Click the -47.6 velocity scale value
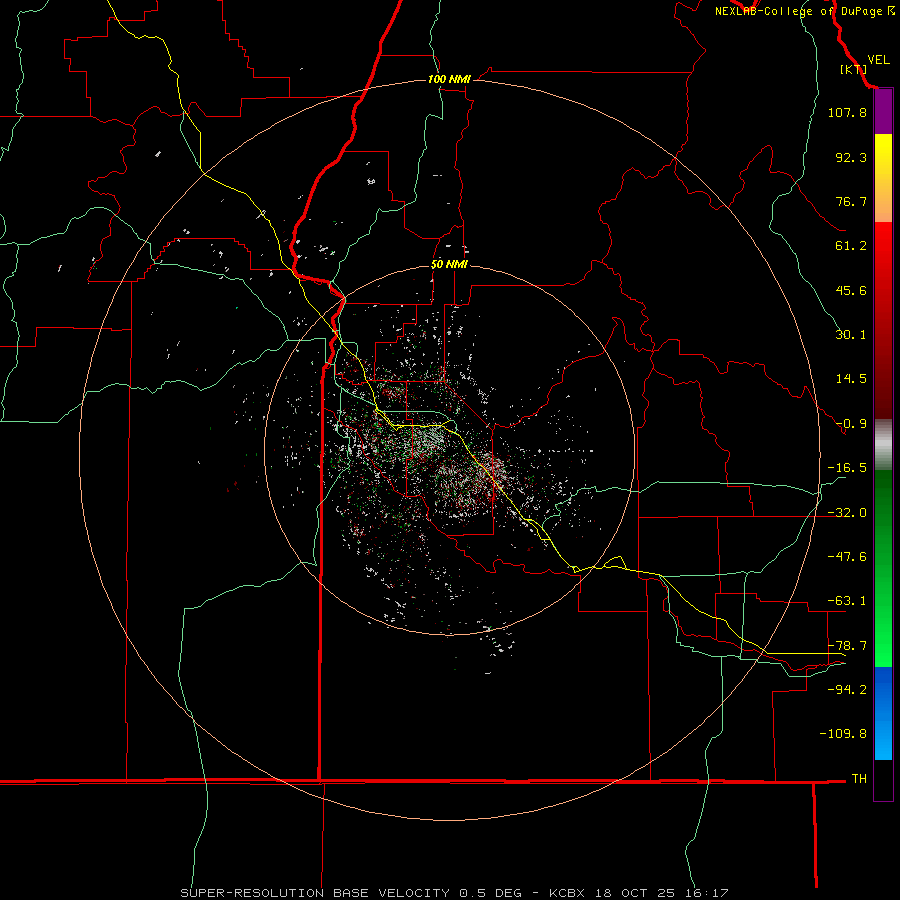Image resolution: width=900 pixels, height=900 pixels. pos(847,557)
